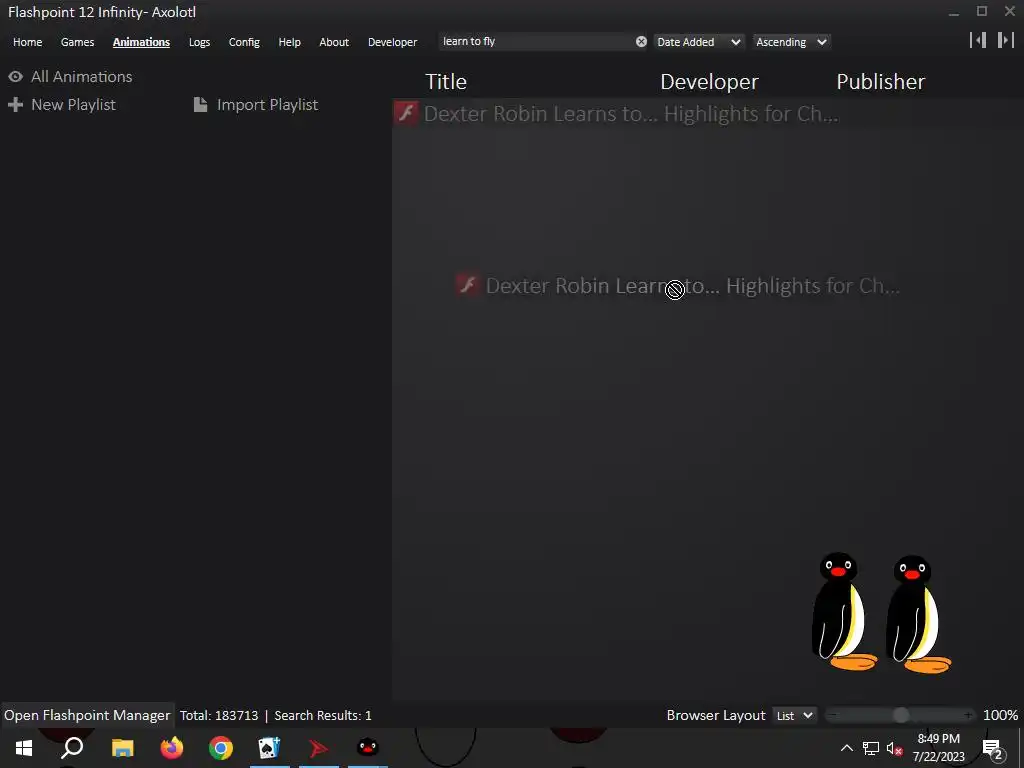Select the Animations tab
The width and height of the screenshot is (1024, 768).
point(141,42)
